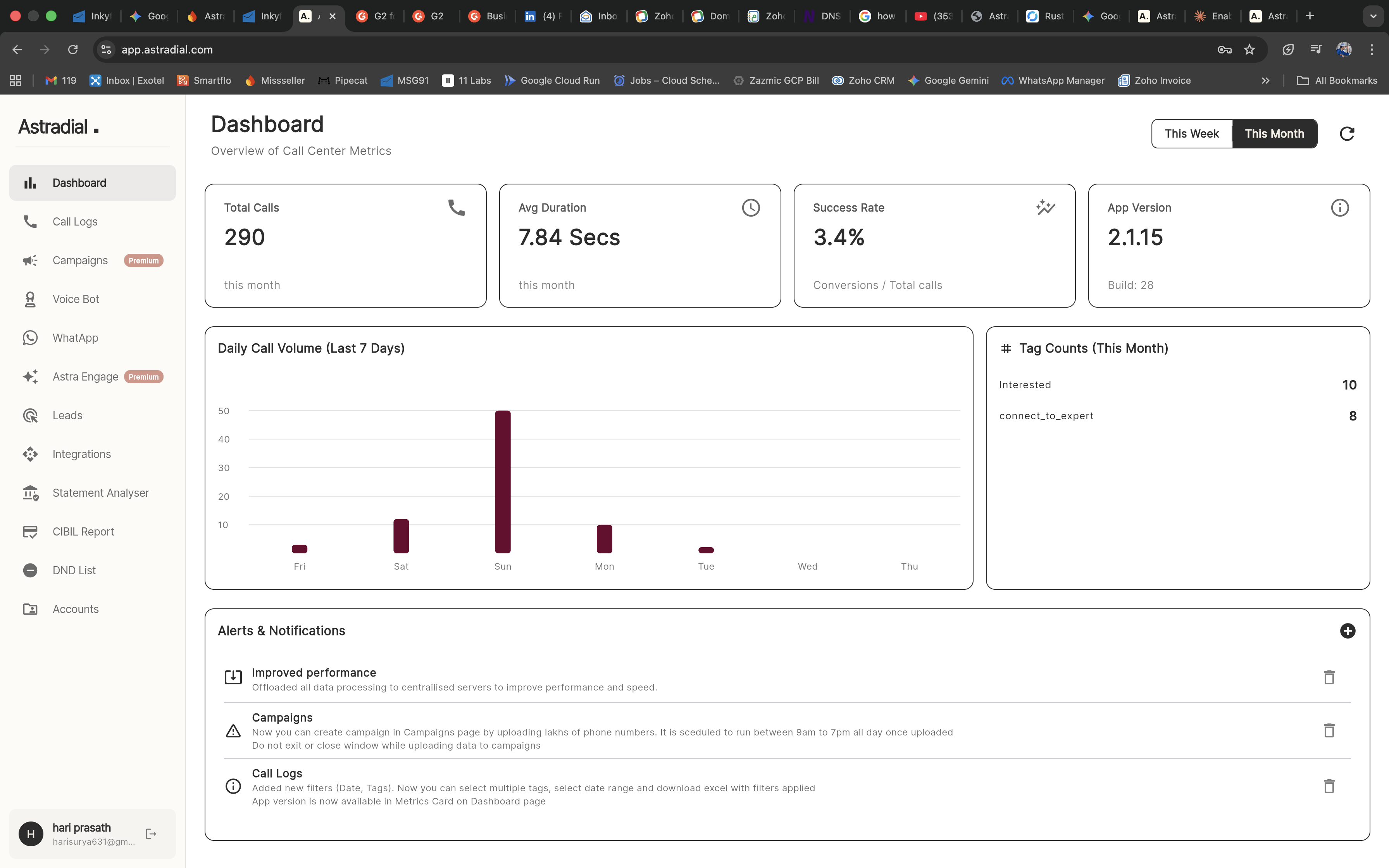The height and width of the screenshot is (868, 1389).
Task: Open the tab search dropdown arrow
Action: [x=1373, y=16]
